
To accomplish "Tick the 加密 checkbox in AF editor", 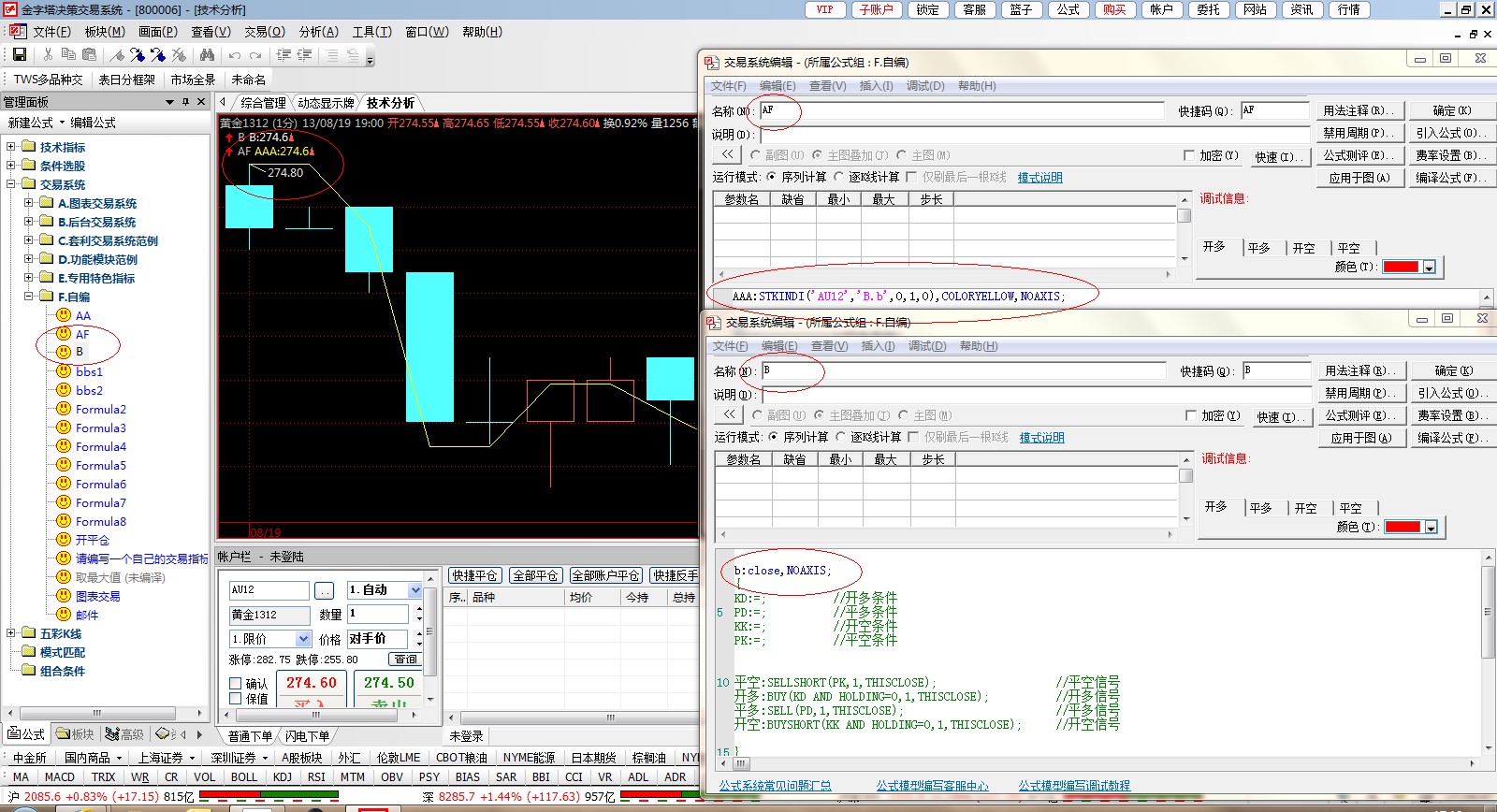I will pos(1189,155).
